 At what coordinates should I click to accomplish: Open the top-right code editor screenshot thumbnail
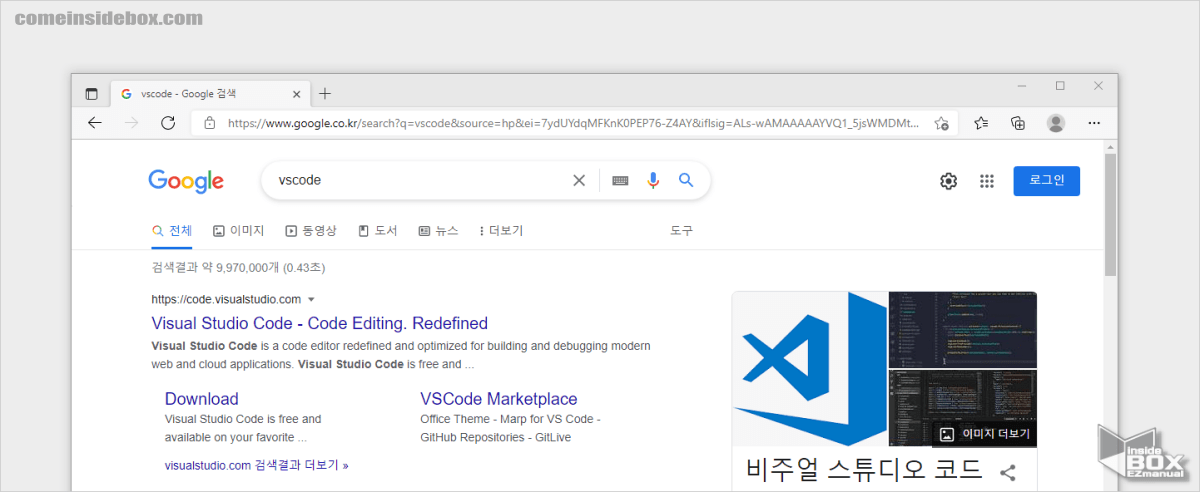[x=963, y=329]
